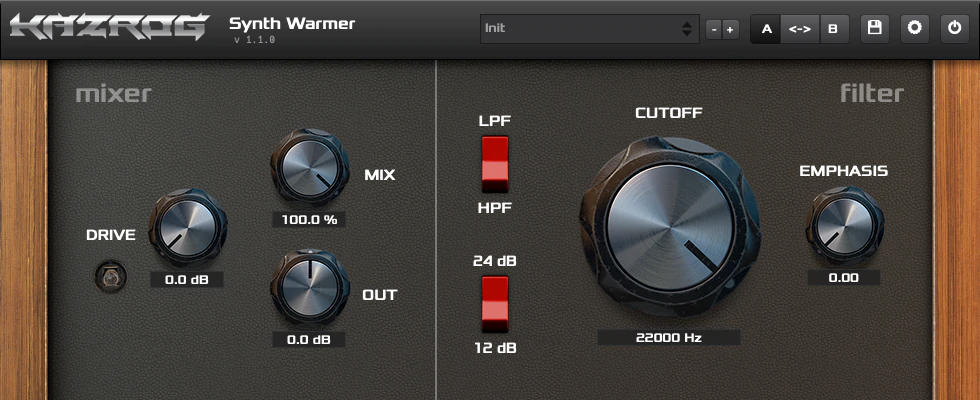Viewport: 980px width, 400px height.
Task: Toggle the power bypass icon
Action: coord(954,28)
